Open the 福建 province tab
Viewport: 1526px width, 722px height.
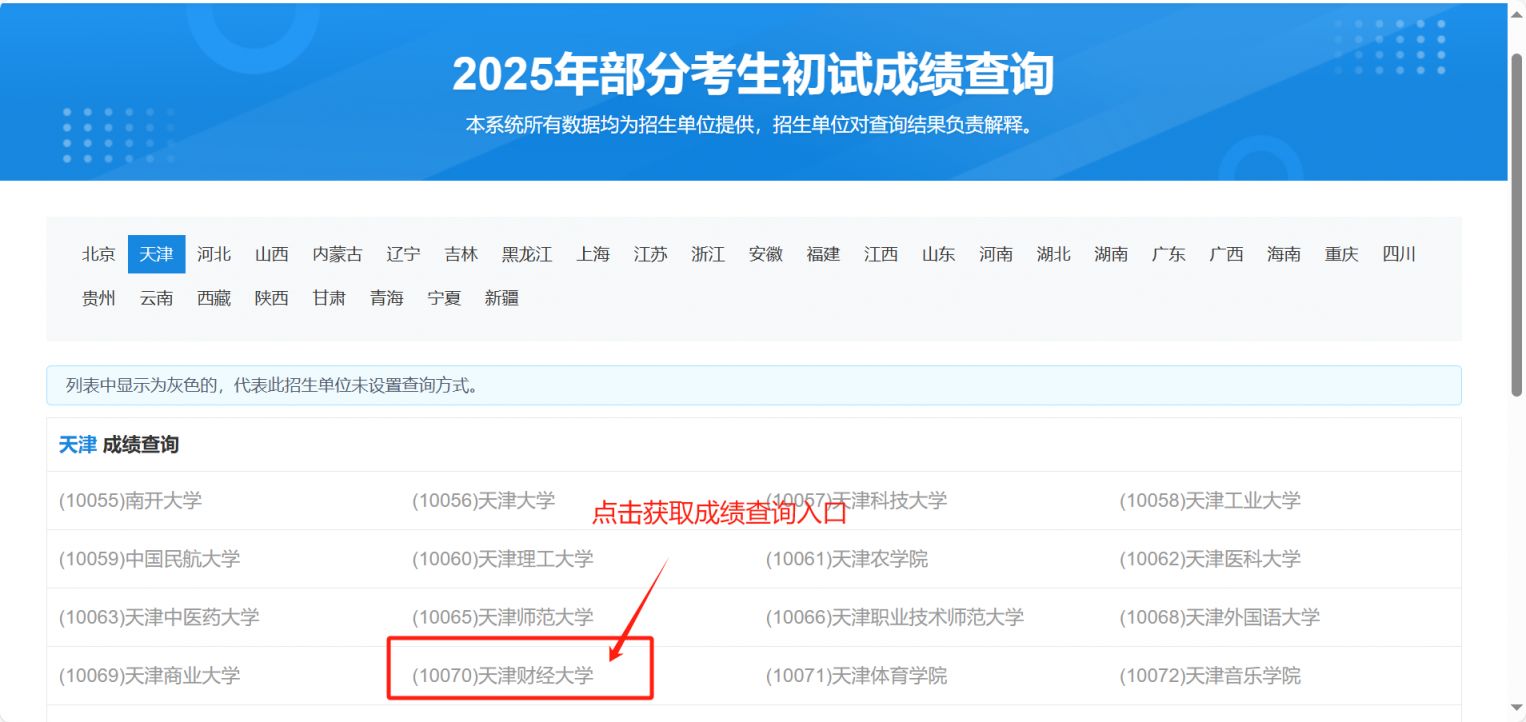coord(824,254)
